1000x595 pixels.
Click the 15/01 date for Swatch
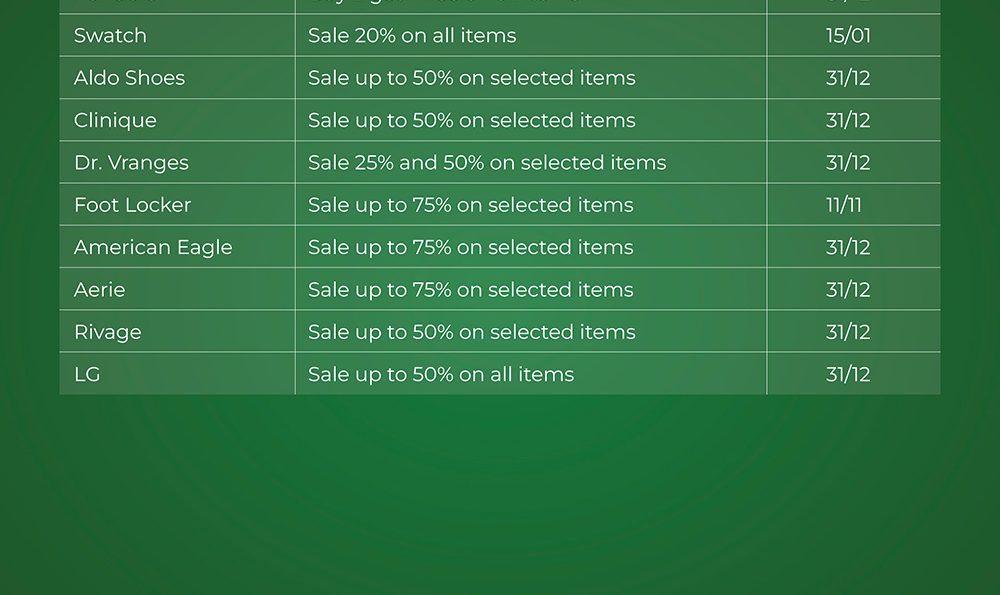click(x=848, y=36)
